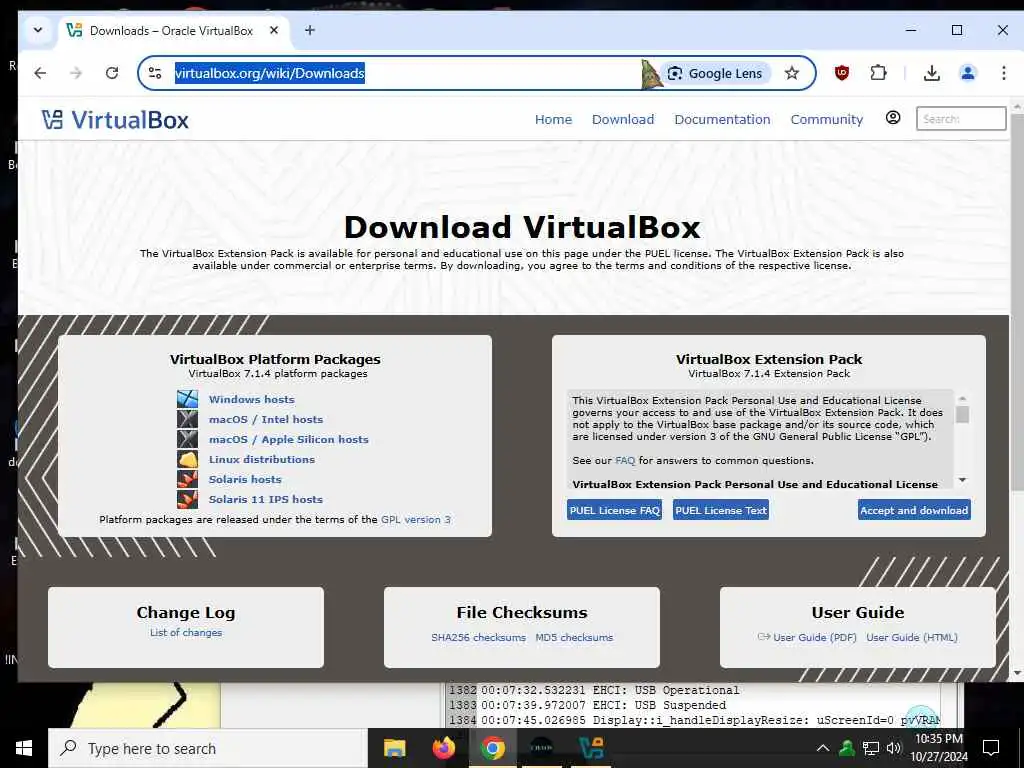The height and width of the screenshot is (768, 1024).
Task: Open the network icon in the tray
Action: (x=871, y=748)
